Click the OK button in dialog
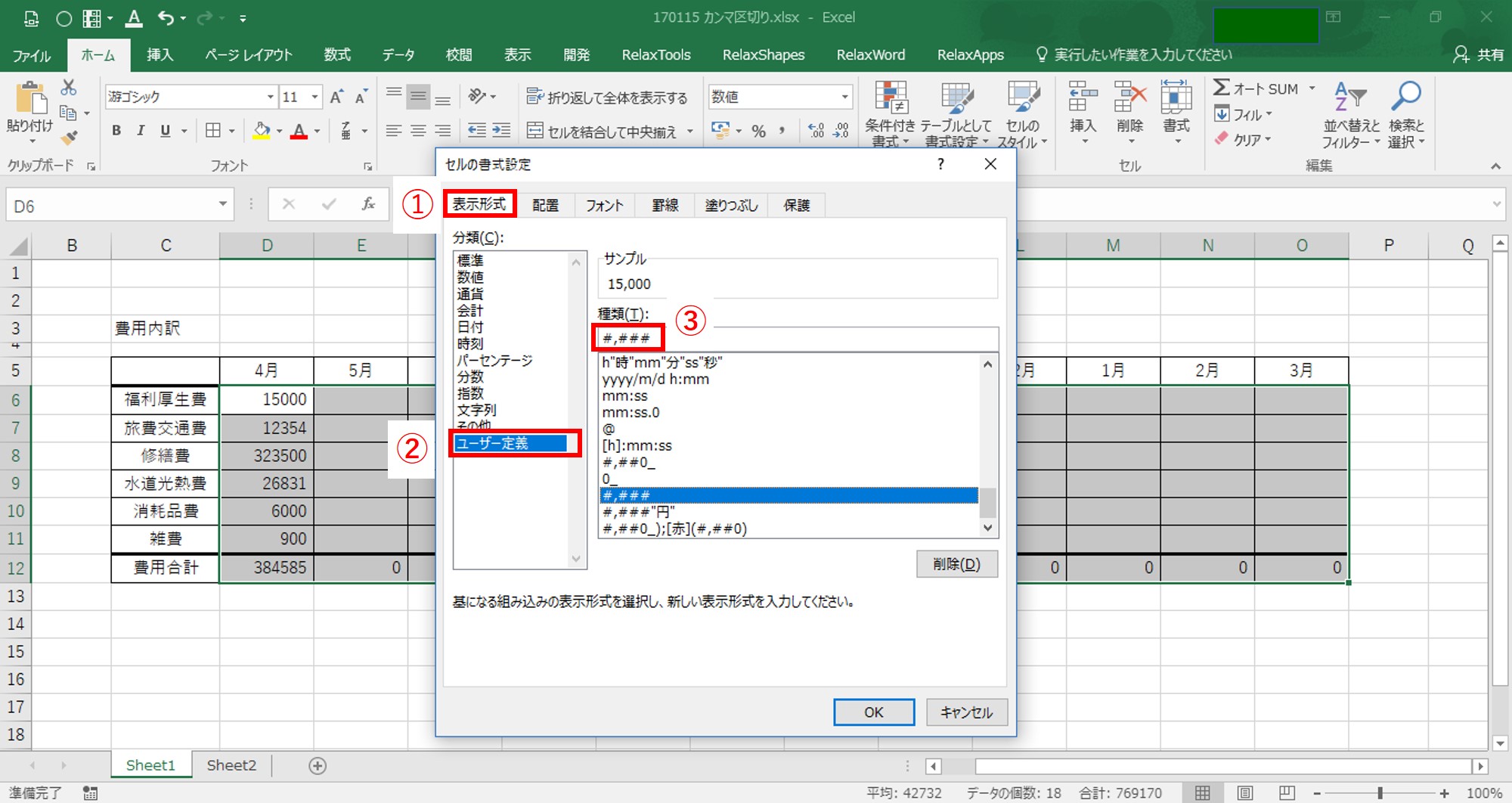This screenshot has width=1512, height=803. 873,712
